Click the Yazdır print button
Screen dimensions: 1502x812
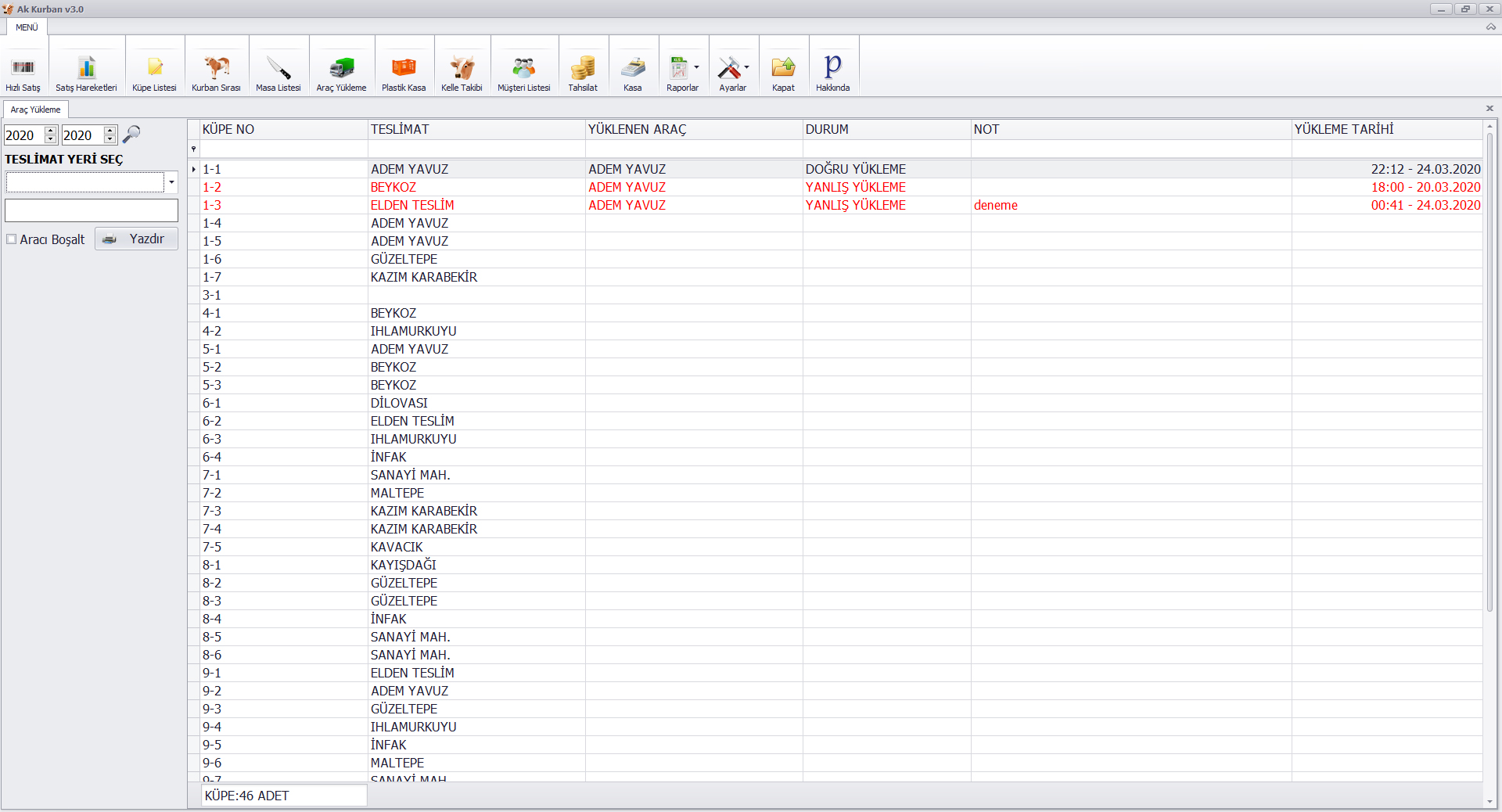click(x=136, y=239)
